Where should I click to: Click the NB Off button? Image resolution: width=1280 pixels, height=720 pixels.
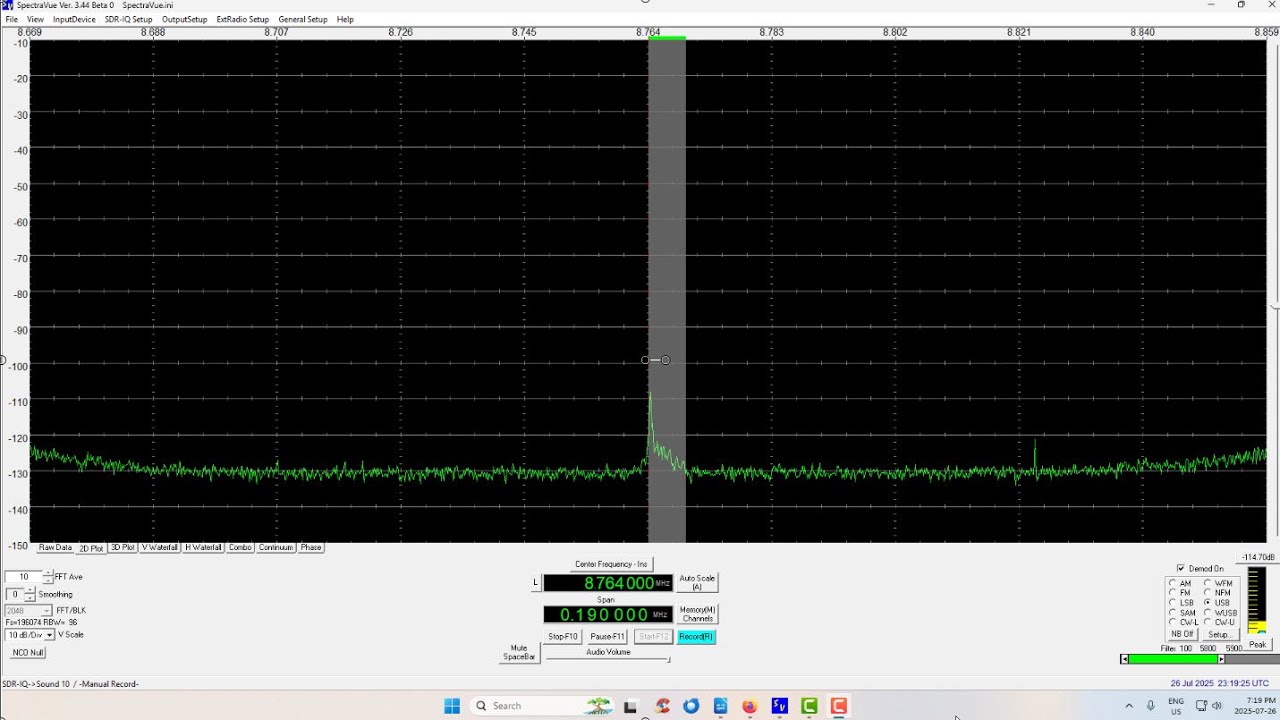(1182, 635)
